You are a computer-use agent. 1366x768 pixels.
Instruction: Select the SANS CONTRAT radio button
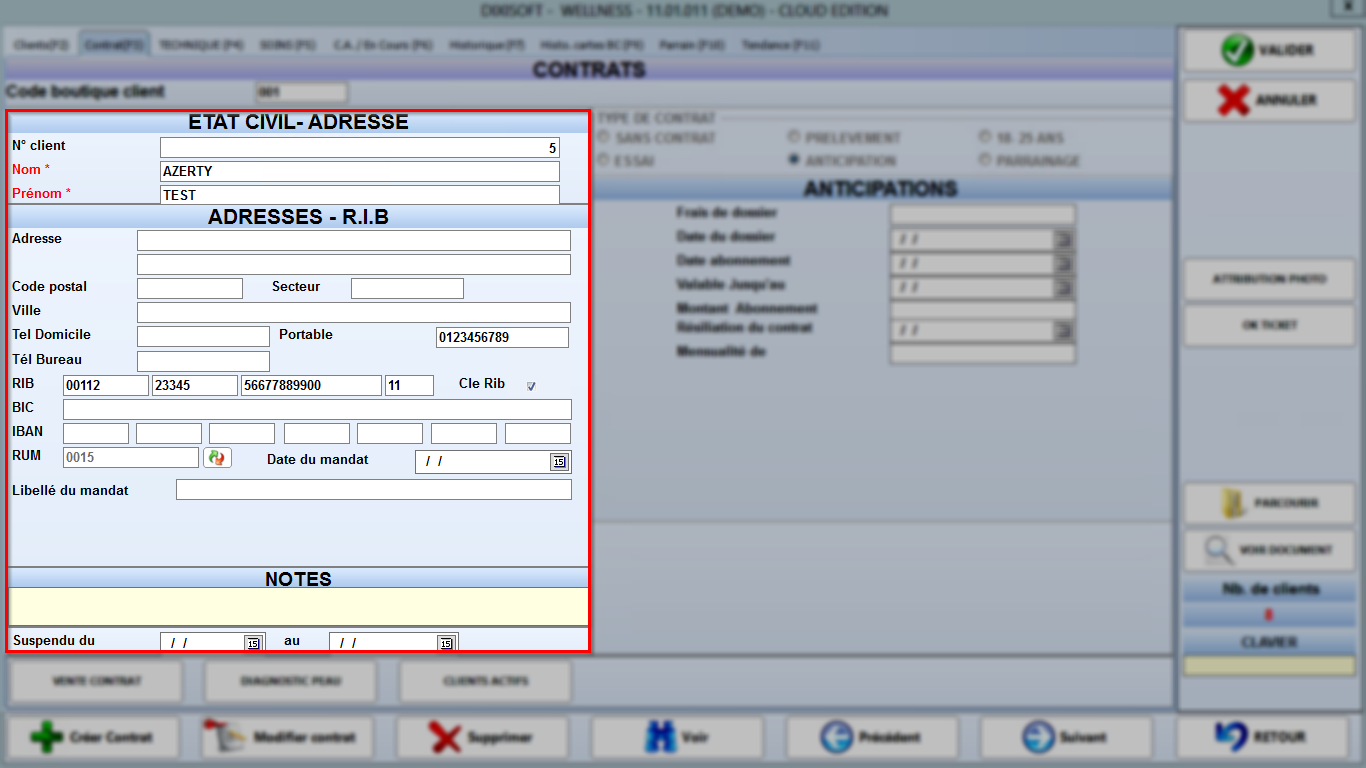[604, 139]
